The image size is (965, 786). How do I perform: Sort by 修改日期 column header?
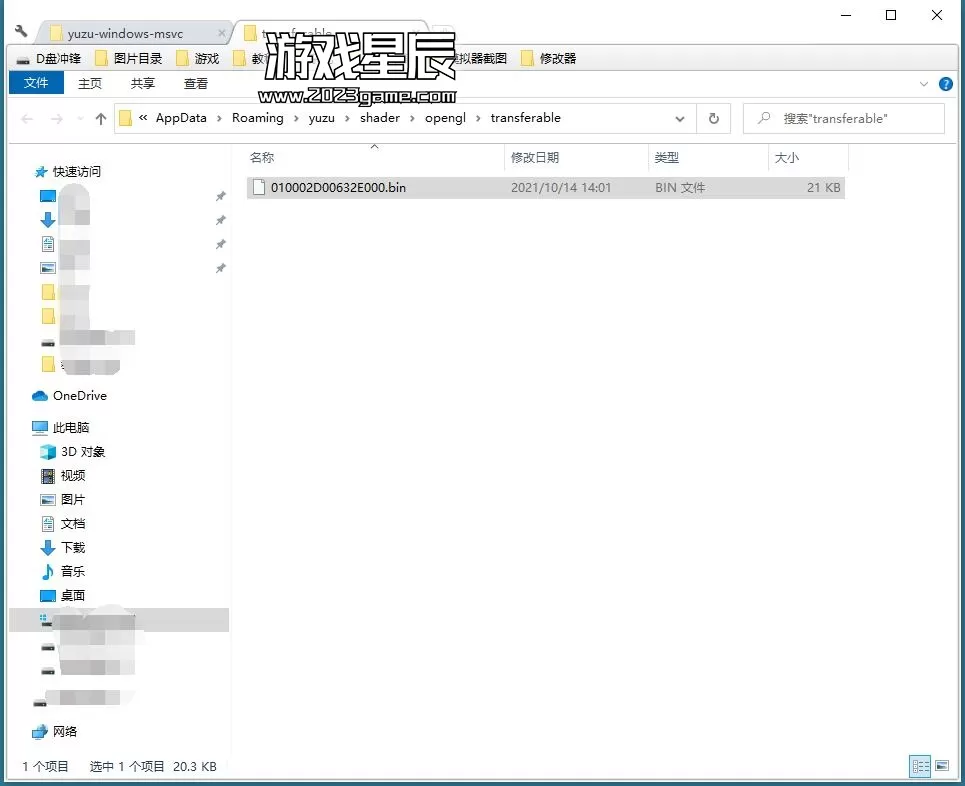point(535,158)
